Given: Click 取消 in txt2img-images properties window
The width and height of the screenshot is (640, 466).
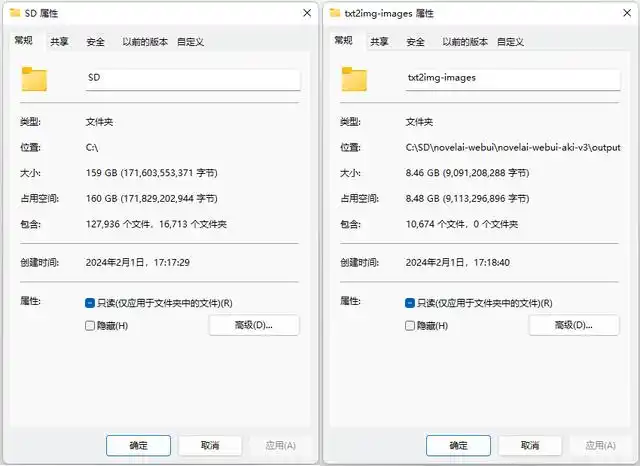Looking at the screenshot, I should [530, 445].
